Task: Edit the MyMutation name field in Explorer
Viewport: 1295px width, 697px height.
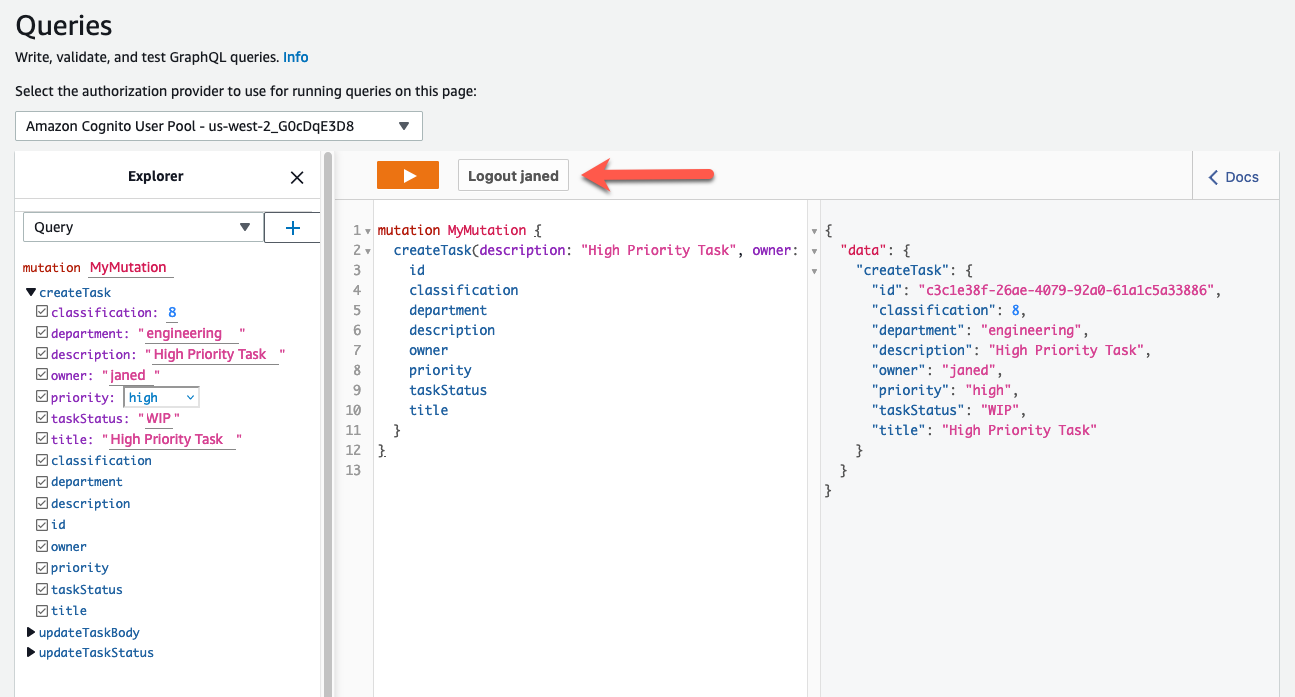Action: tap(130, 268)
